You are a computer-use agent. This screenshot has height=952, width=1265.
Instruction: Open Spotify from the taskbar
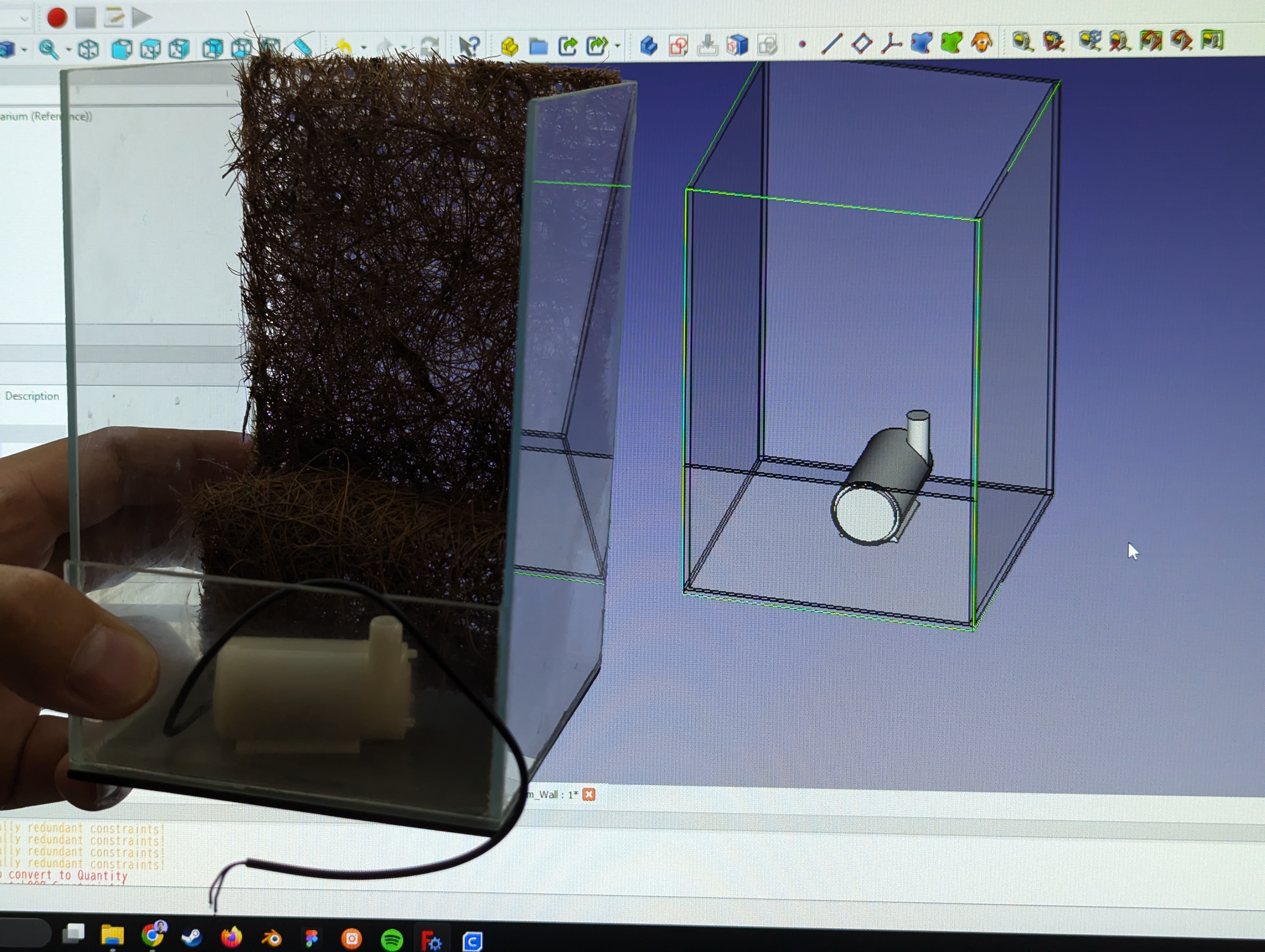[x=392, y=939]
